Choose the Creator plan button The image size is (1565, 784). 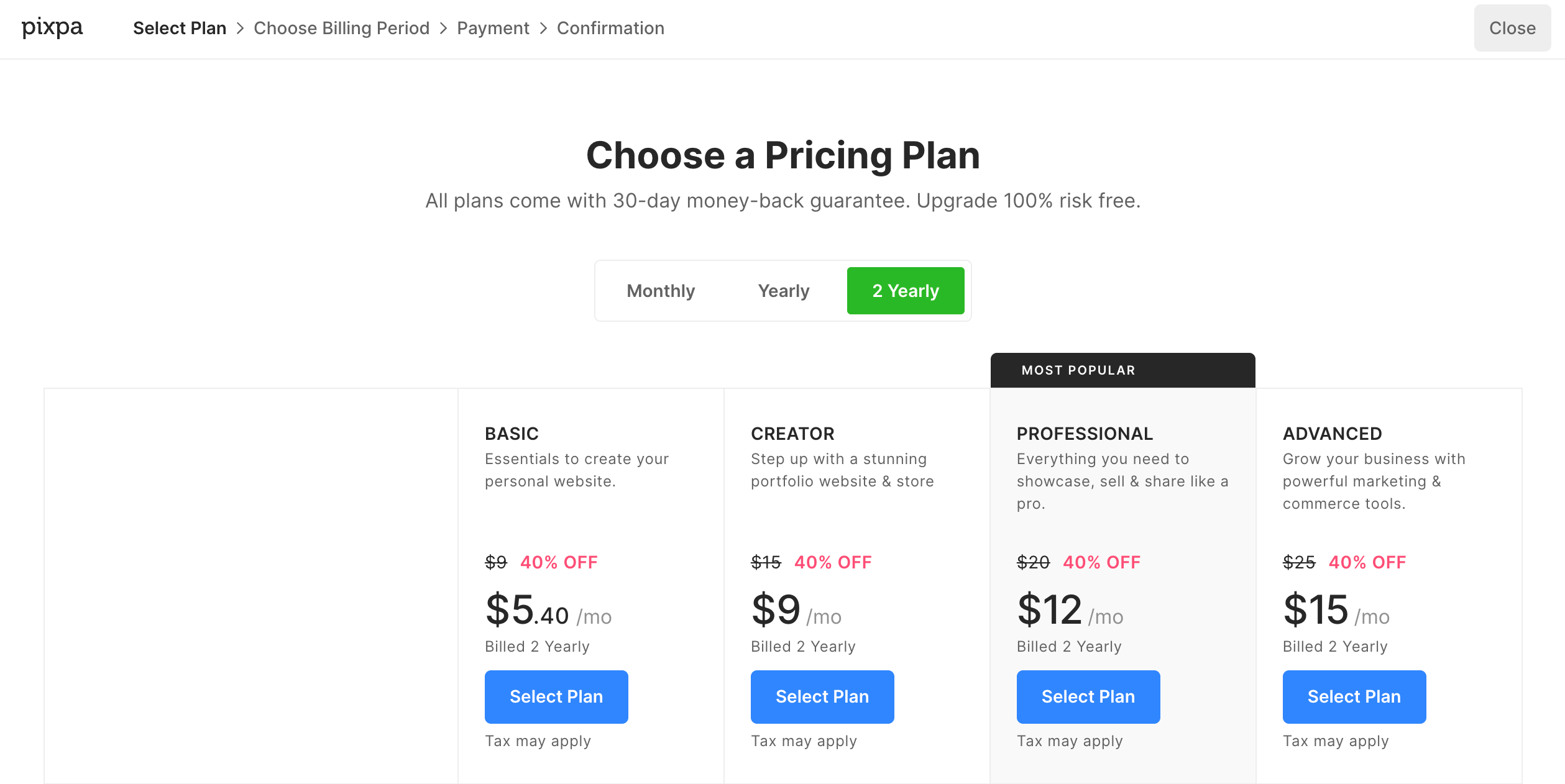point(822,696)
